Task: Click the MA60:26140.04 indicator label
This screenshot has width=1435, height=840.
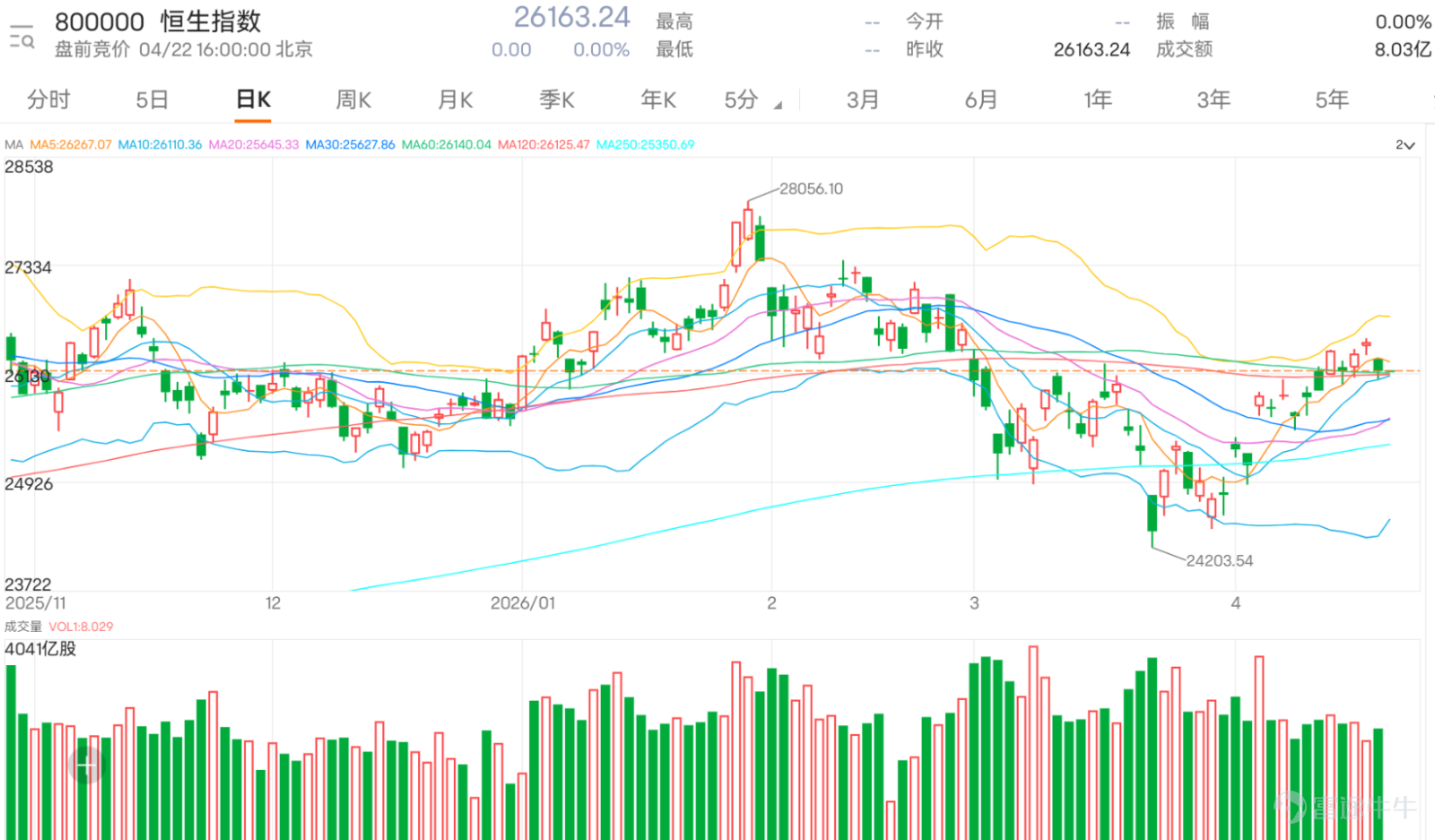Action: tap(447, 144)
